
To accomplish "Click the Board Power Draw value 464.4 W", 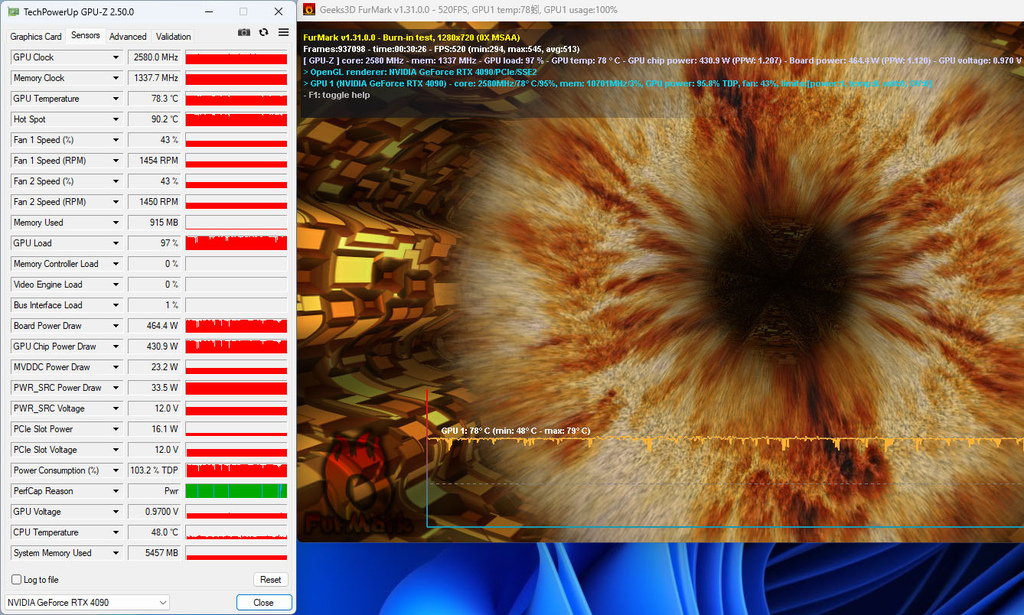I will click(x=155, y=326).
